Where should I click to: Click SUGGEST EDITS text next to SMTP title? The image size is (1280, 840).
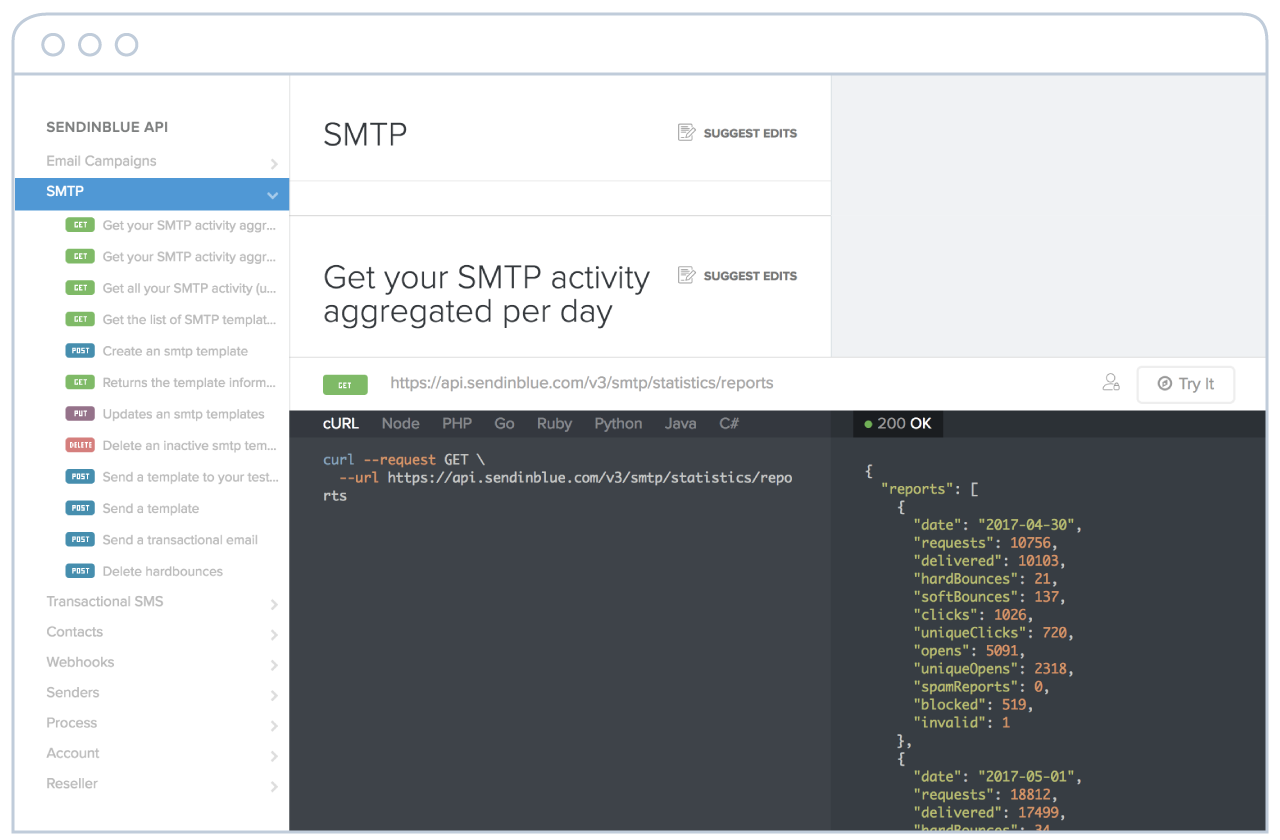point(750,133)
